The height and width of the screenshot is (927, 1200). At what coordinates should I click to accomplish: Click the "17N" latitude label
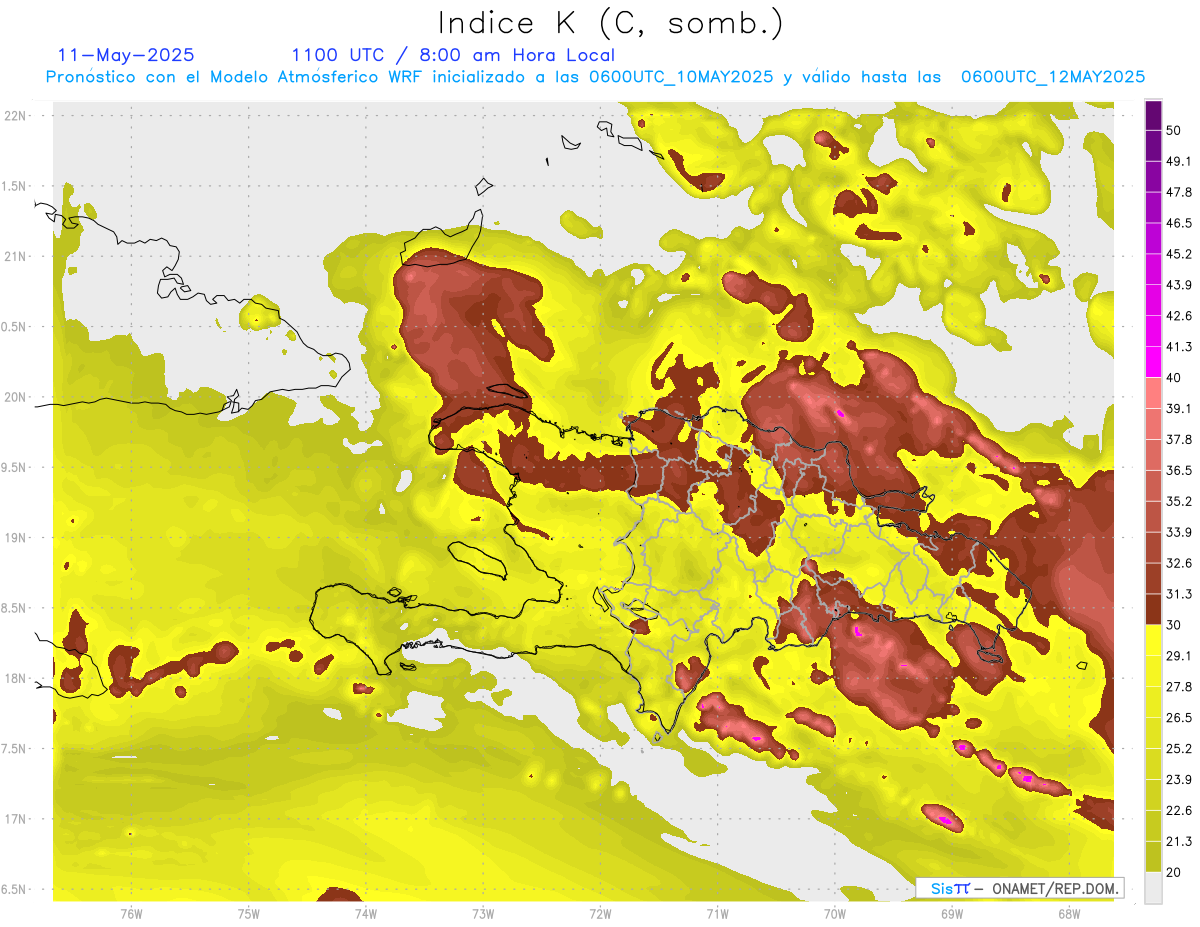coord(16,819)
